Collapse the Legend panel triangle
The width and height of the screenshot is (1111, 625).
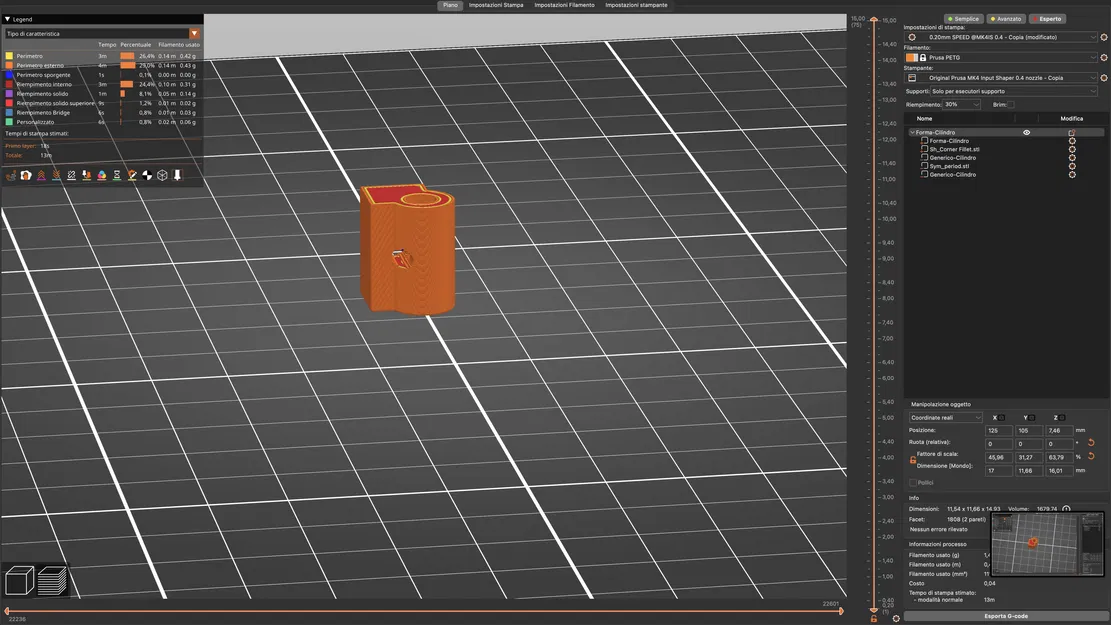click(x=7, y=19)
